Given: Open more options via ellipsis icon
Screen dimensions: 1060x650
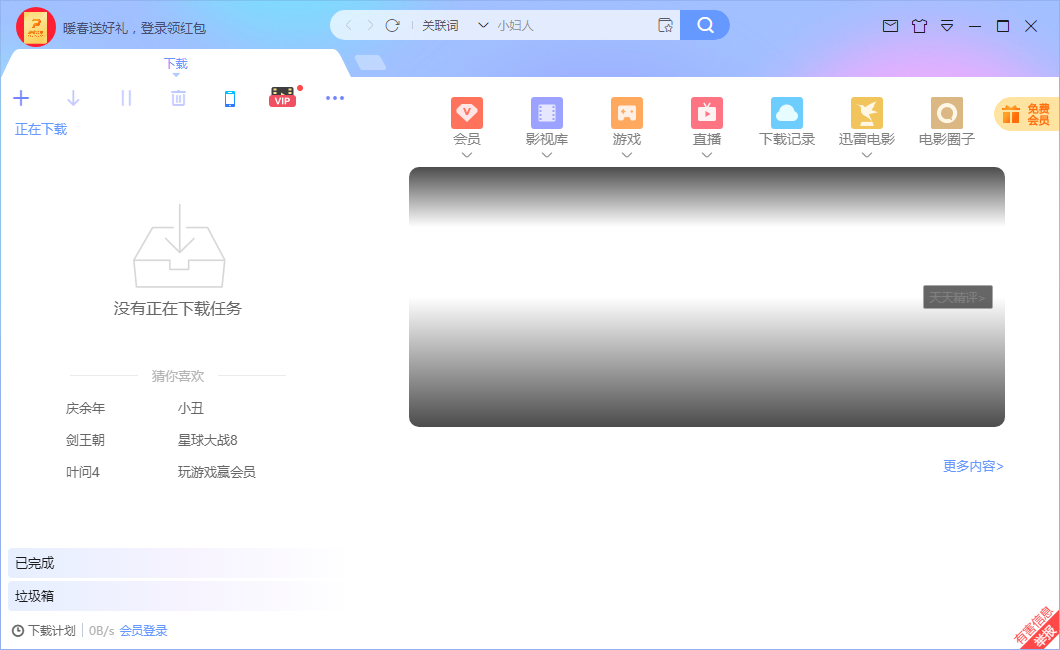Looking at the screenshot, I should (335, 98).
